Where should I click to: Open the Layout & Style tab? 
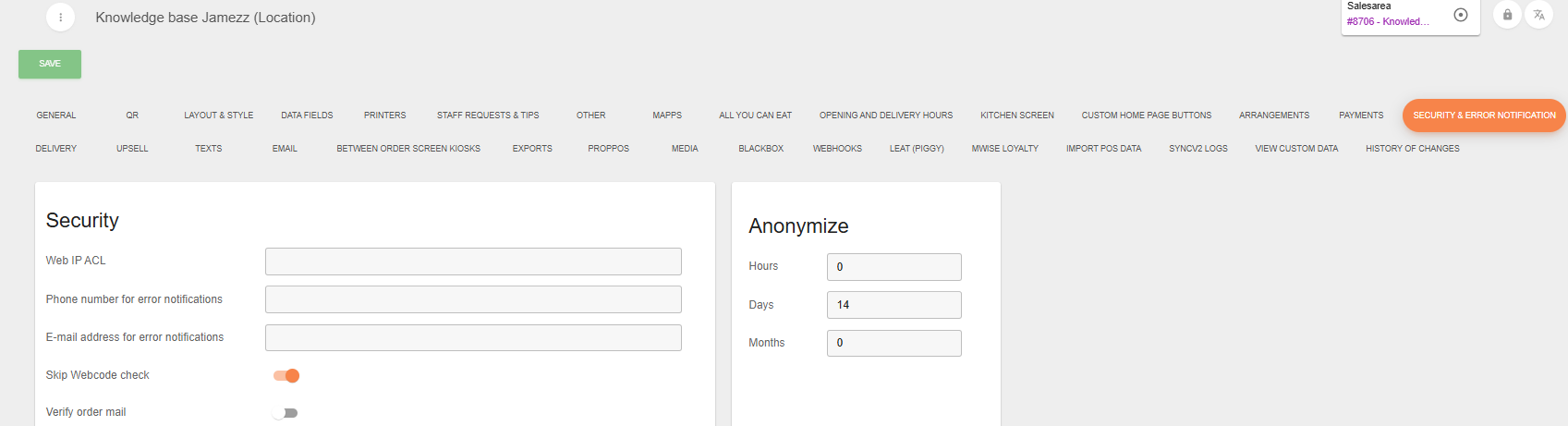(218, 116)
